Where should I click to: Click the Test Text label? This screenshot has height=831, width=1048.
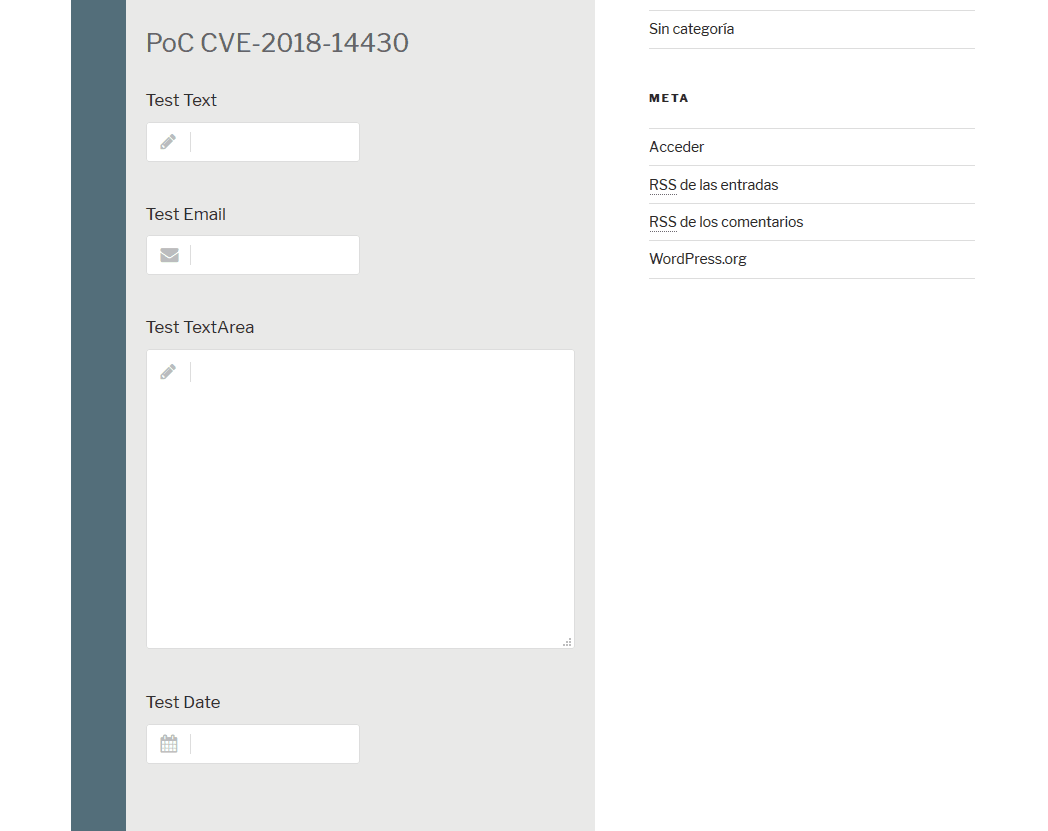[x=181, y=100]
